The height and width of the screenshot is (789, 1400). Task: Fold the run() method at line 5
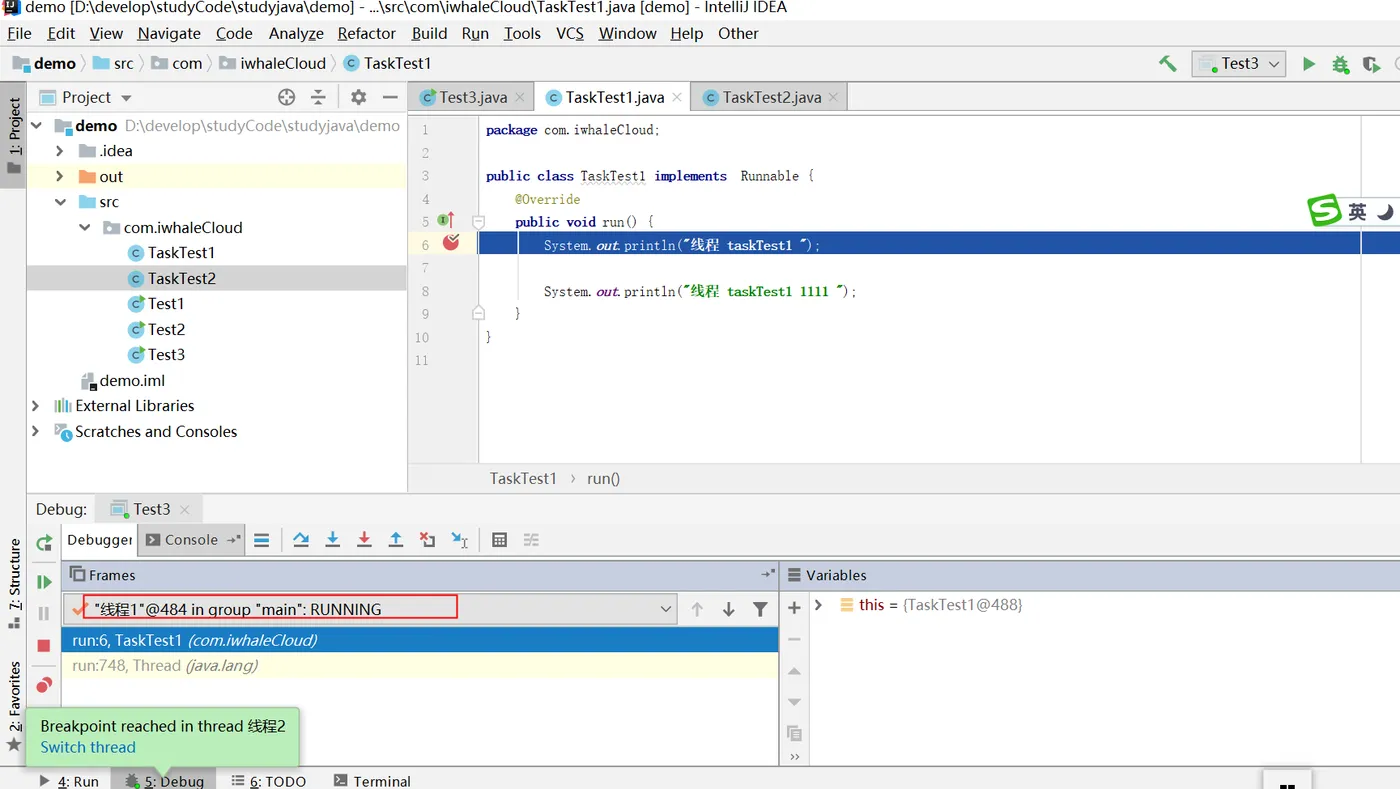(x=478, y=221)
